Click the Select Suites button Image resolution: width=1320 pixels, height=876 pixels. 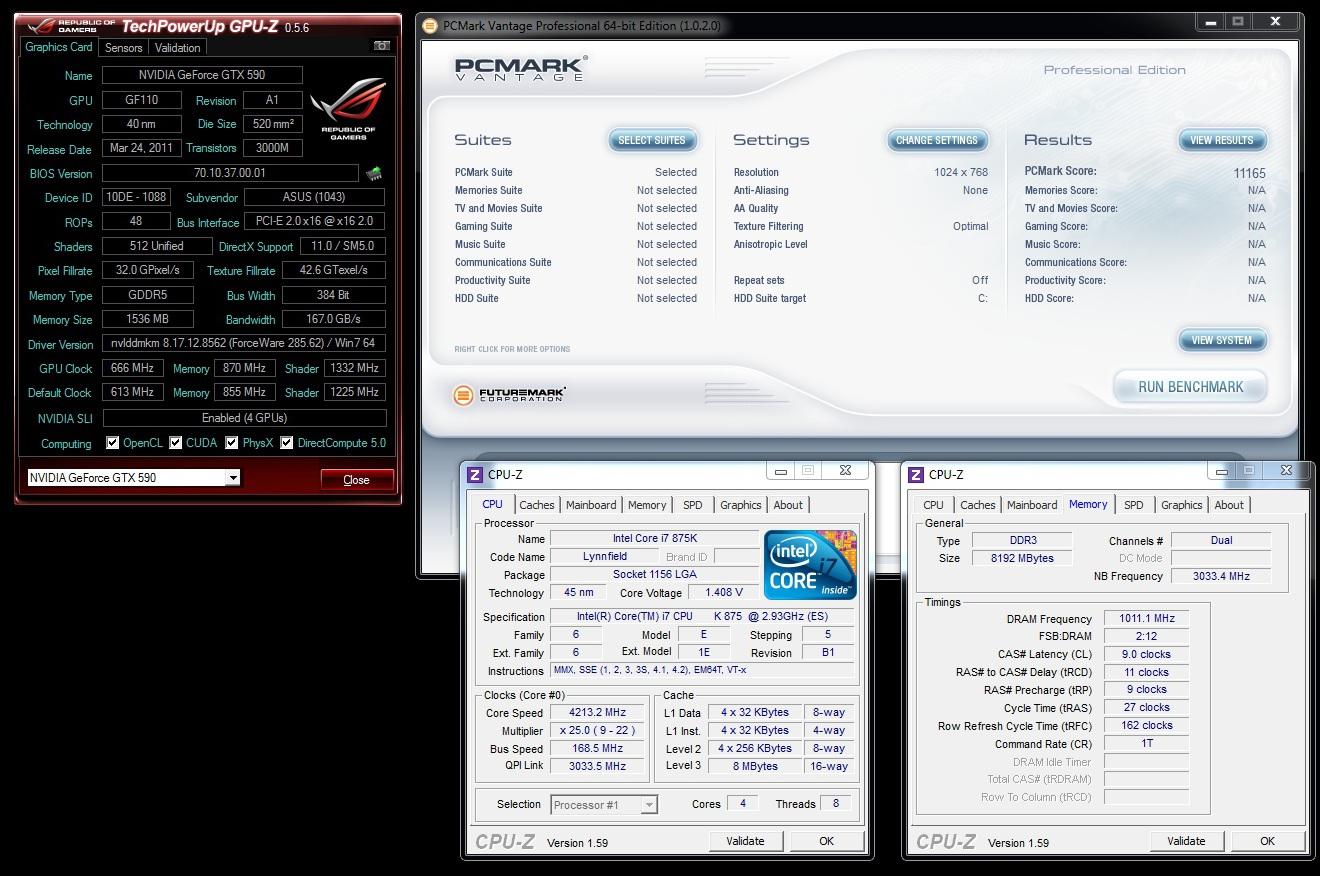coord(652,140)
